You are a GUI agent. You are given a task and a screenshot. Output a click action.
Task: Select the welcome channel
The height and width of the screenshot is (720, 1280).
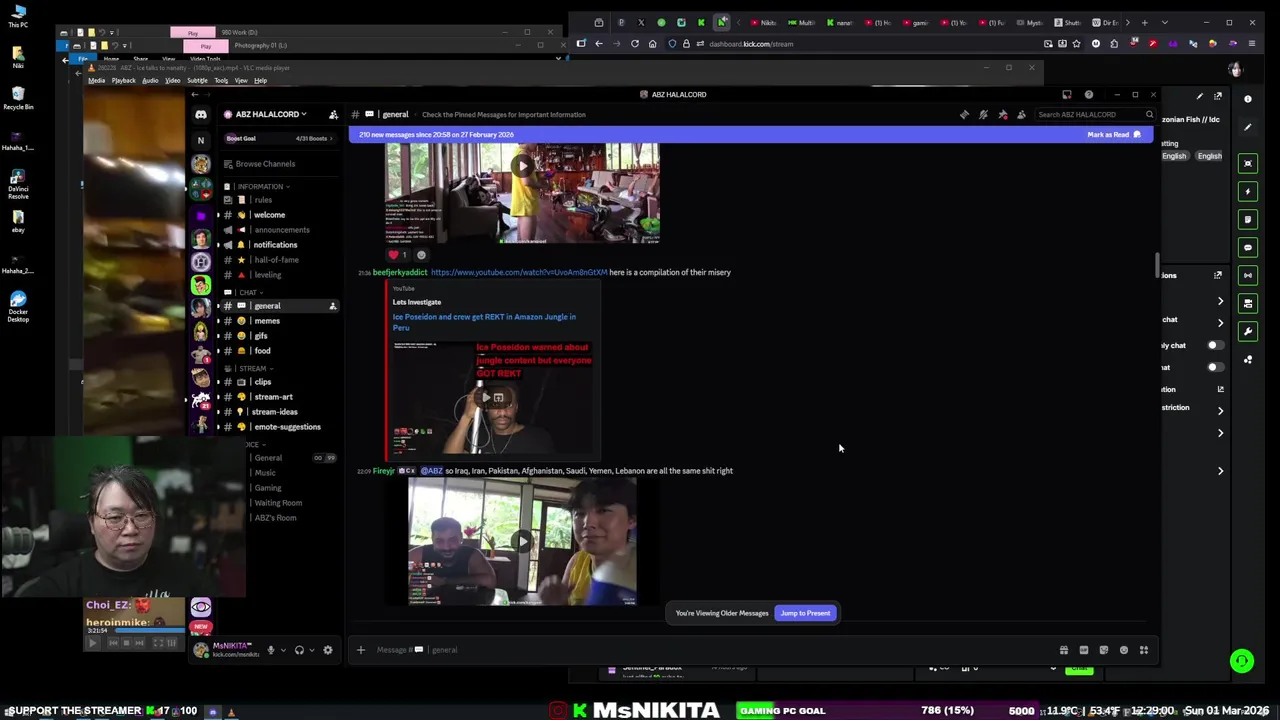[x=269, y=215]
